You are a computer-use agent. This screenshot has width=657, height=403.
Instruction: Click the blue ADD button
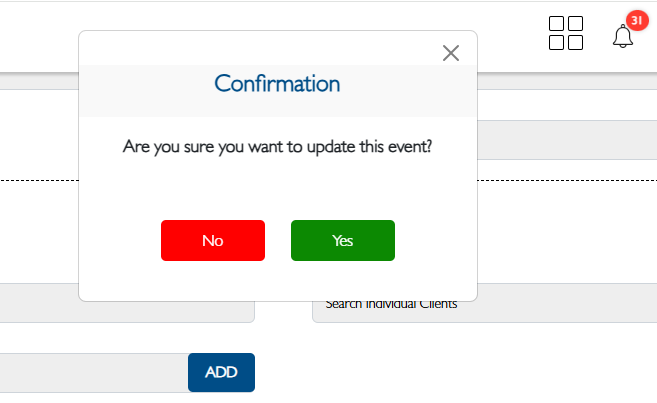tap(221, 372)
